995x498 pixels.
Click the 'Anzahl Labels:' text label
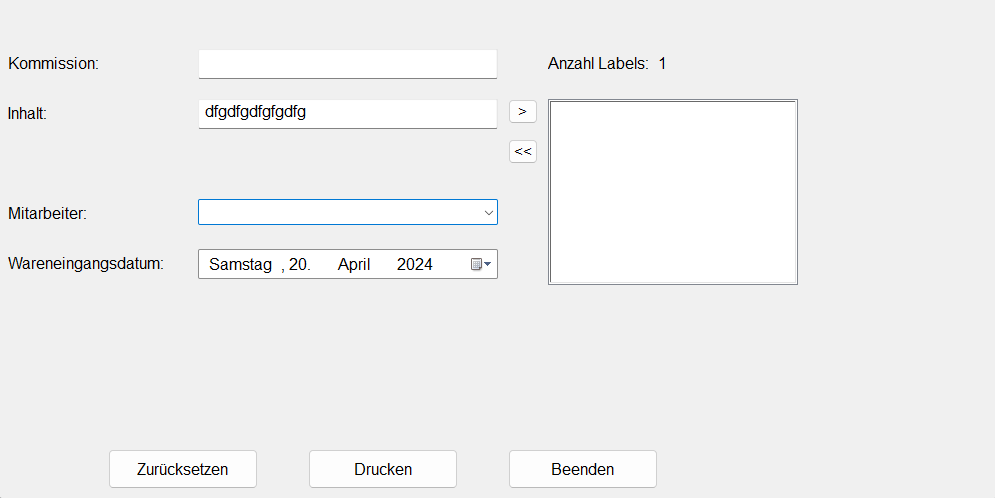[x=598, y=64]
